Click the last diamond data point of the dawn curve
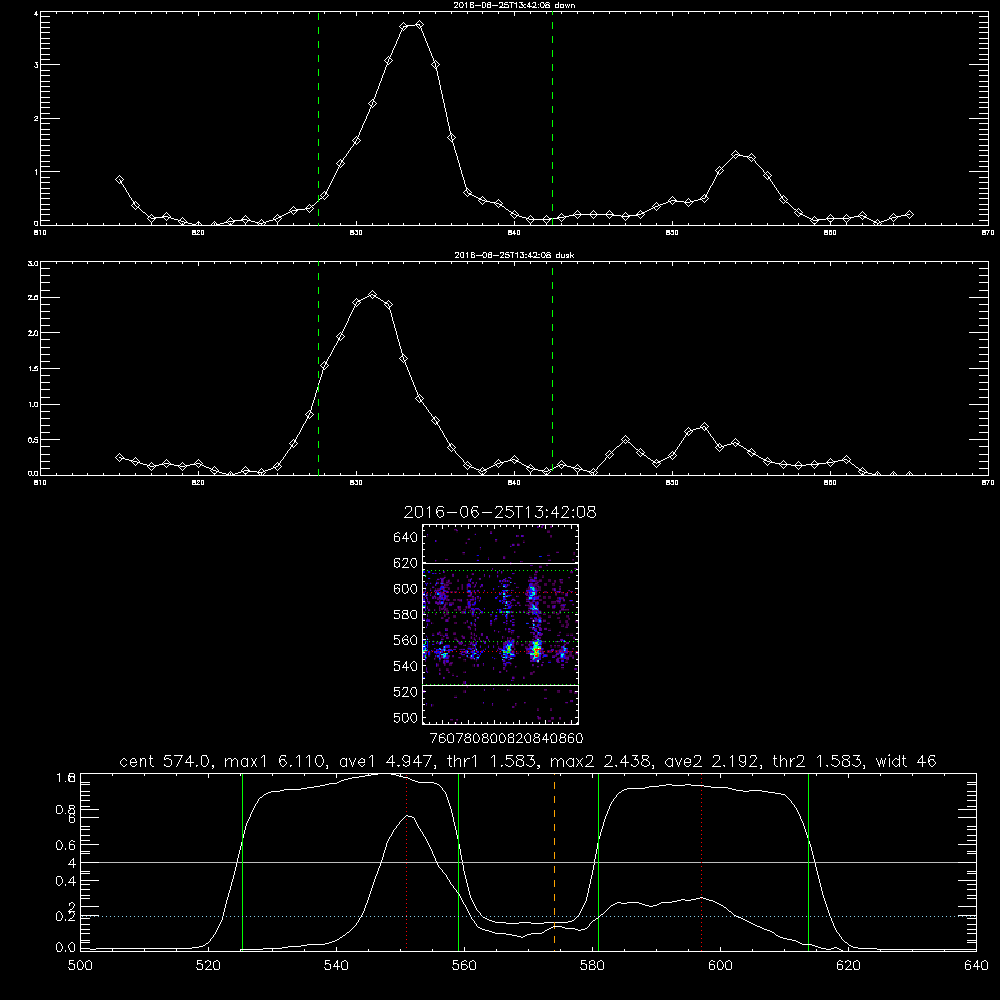This screenshot has width=1000, height=1000. pos(909,214)
